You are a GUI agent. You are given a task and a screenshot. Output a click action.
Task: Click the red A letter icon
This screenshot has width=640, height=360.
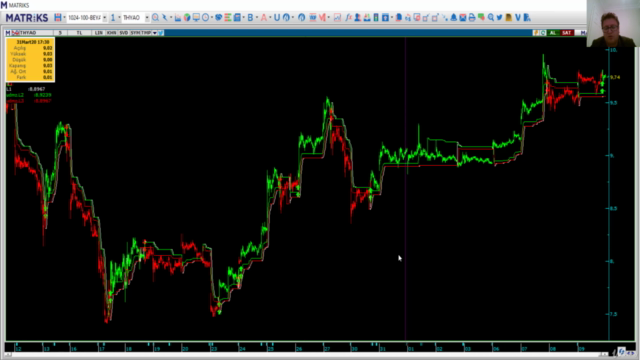click(264, 18)
